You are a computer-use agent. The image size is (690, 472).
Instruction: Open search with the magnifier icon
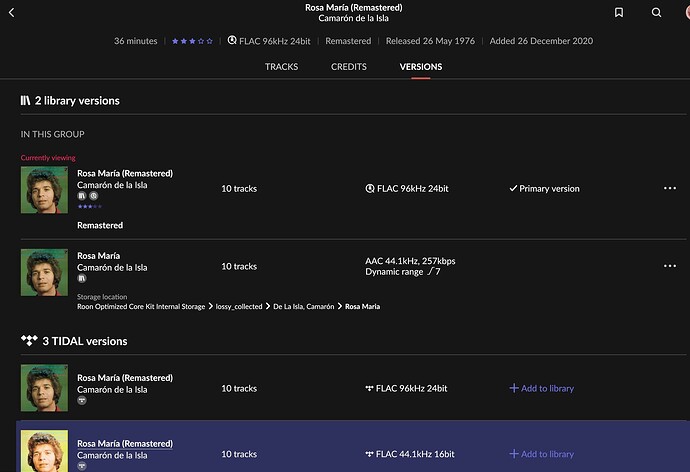click(x=656, y=13)
